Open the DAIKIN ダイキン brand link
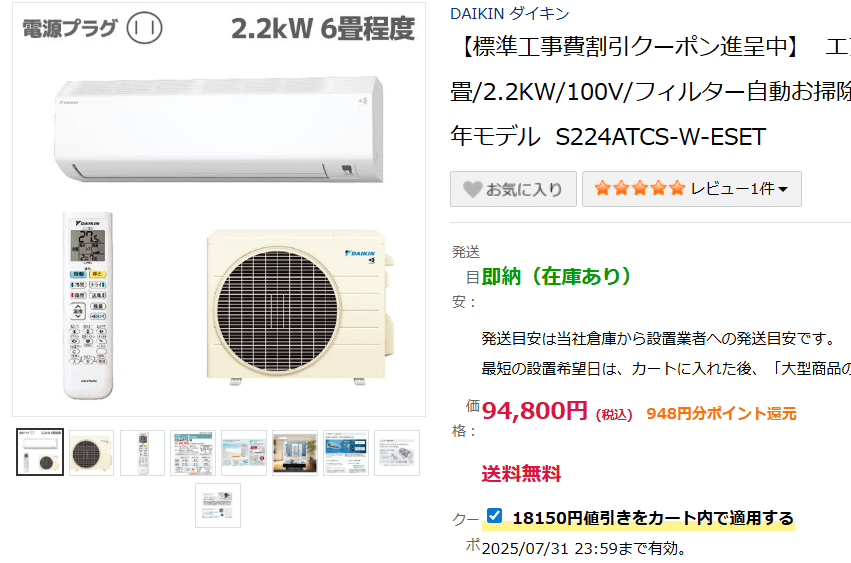851x563 pixels. coord(510,14)
